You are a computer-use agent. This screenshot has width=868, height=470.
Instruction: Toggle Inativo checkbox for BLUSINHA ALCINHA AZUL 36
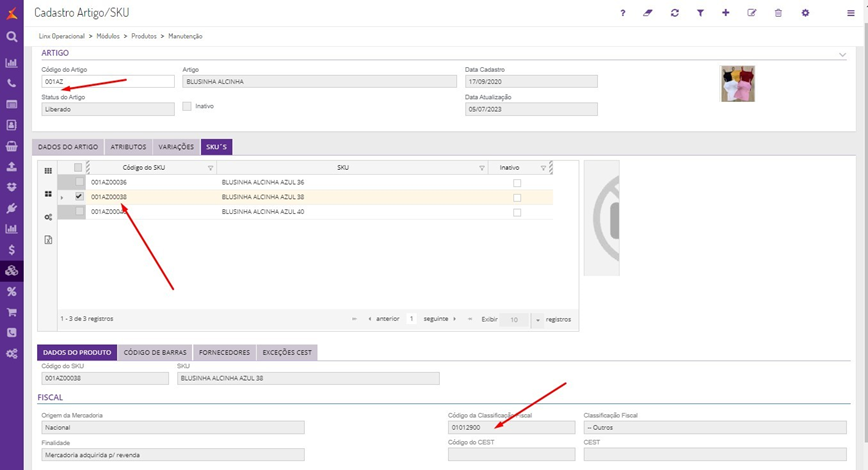pos(517,183)
